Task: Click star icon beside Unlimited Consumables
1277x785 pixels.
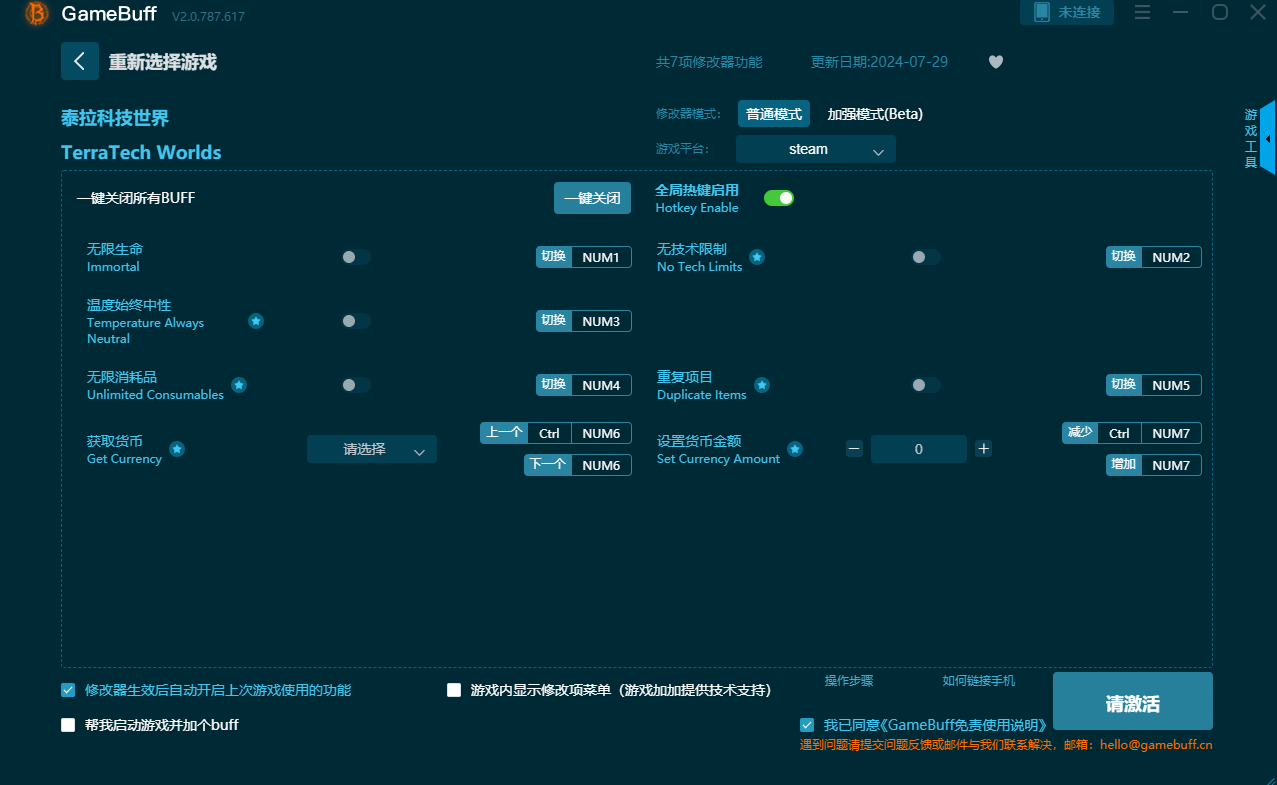Action: click(x=239, y=385)
